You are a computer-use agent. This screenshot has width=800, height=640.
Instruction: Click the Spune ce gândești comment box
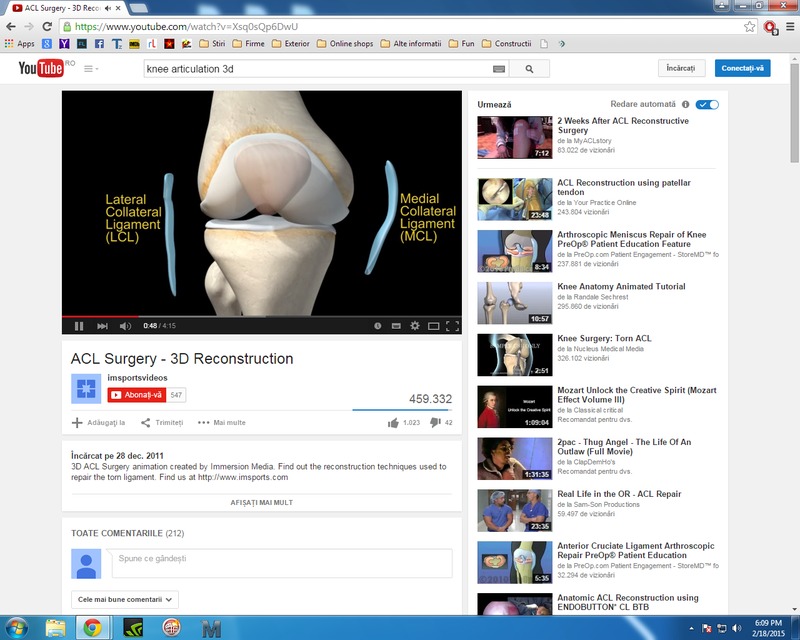tap(282, 563)
